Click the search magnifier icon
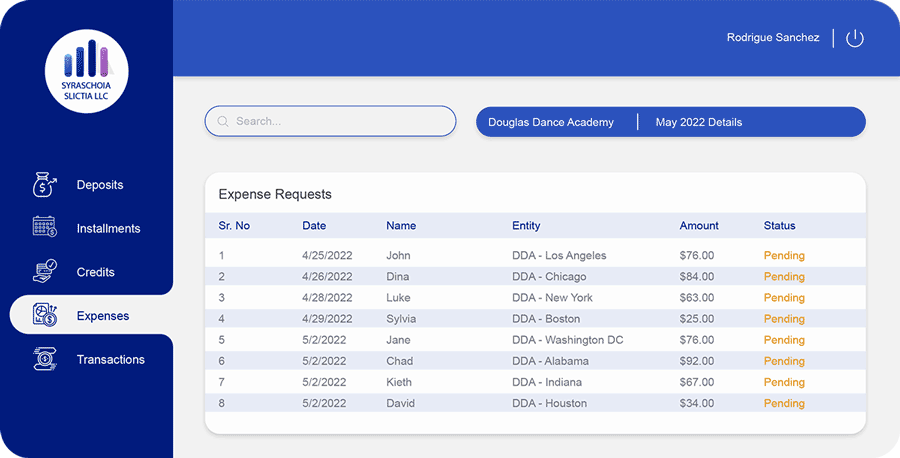This screenshot has width=900, height=458. (x=223, y=122)
